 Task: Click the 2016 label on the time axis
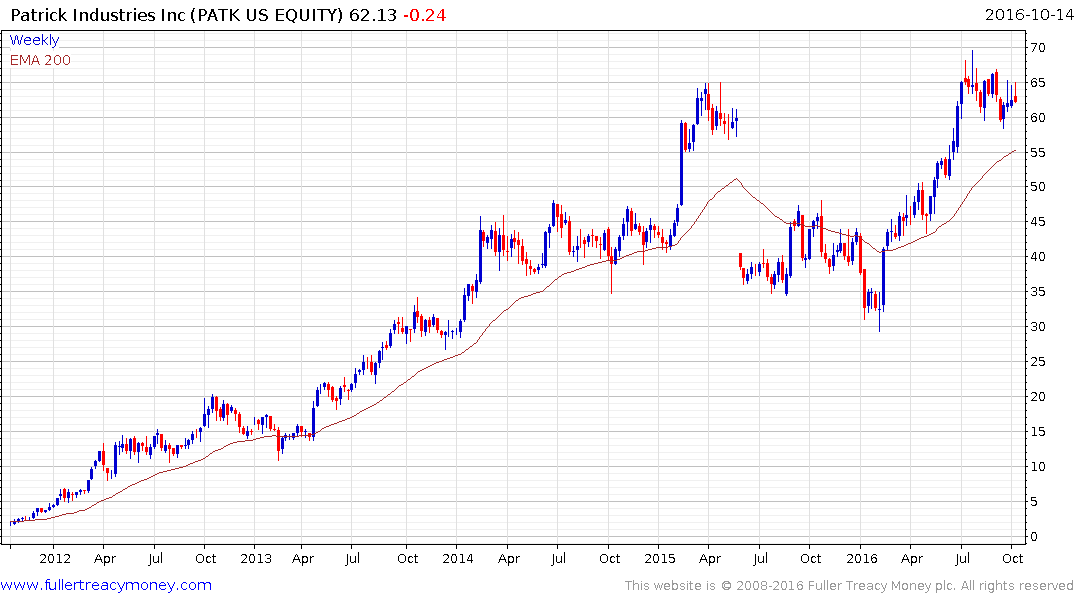tap(861, 558)
